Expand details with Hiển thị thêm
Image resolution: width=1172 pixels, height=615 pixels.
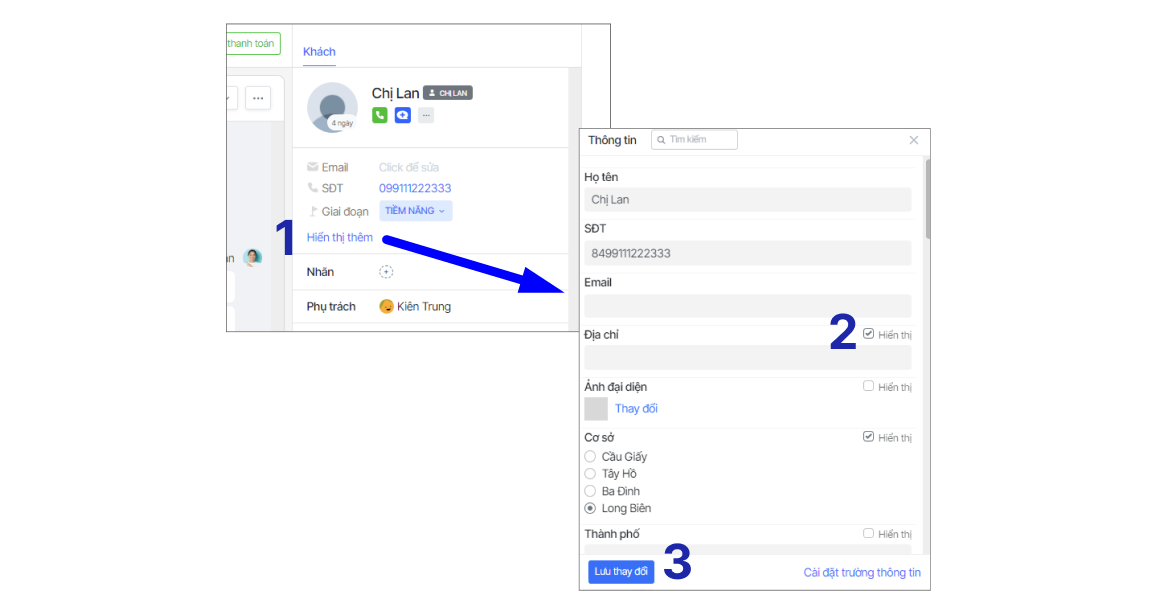pyautogui.click(x=339, y=237)
